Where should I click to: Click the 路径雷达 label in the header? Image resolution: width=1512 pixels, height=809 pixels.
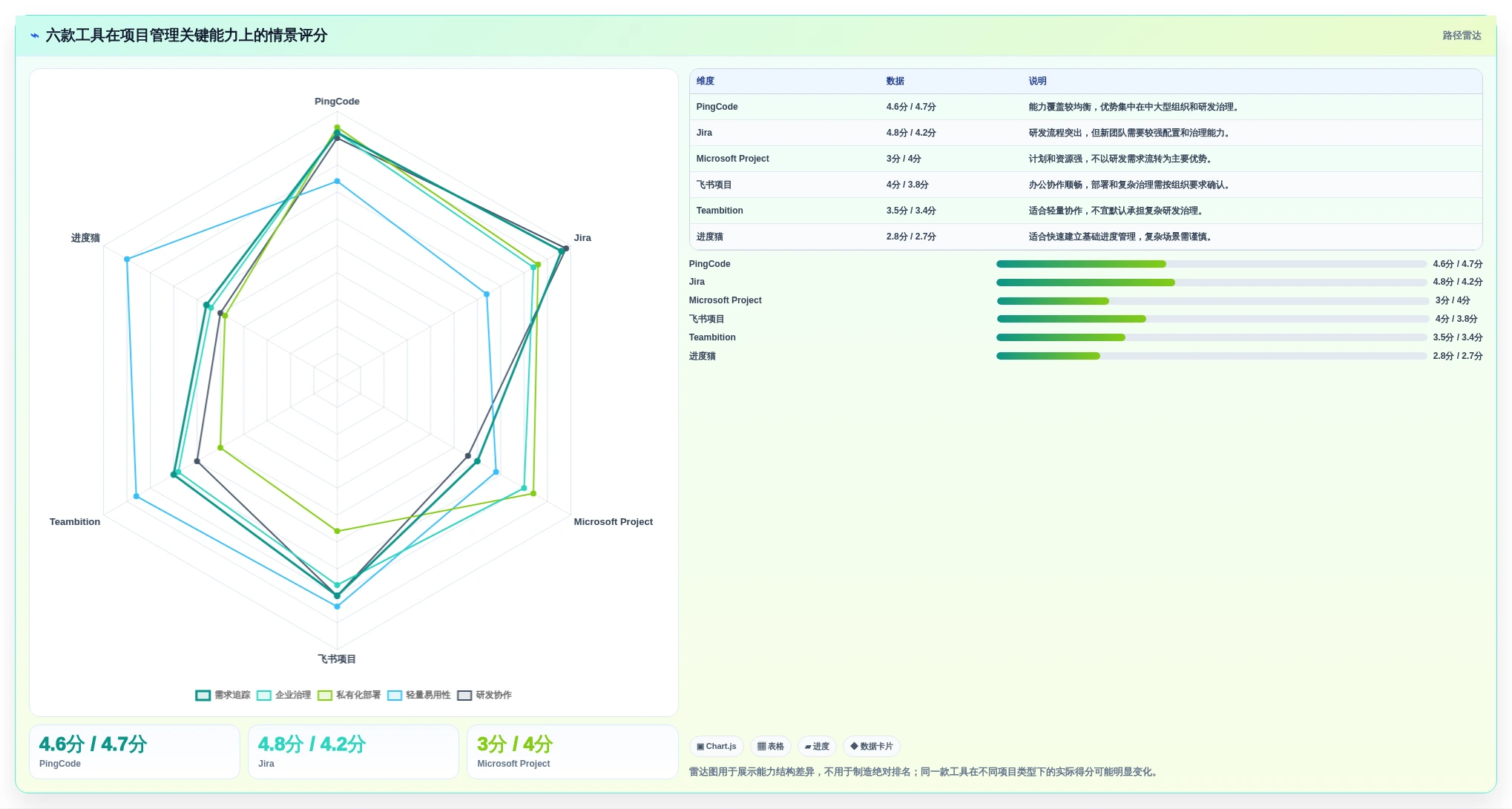(1462, 36)
